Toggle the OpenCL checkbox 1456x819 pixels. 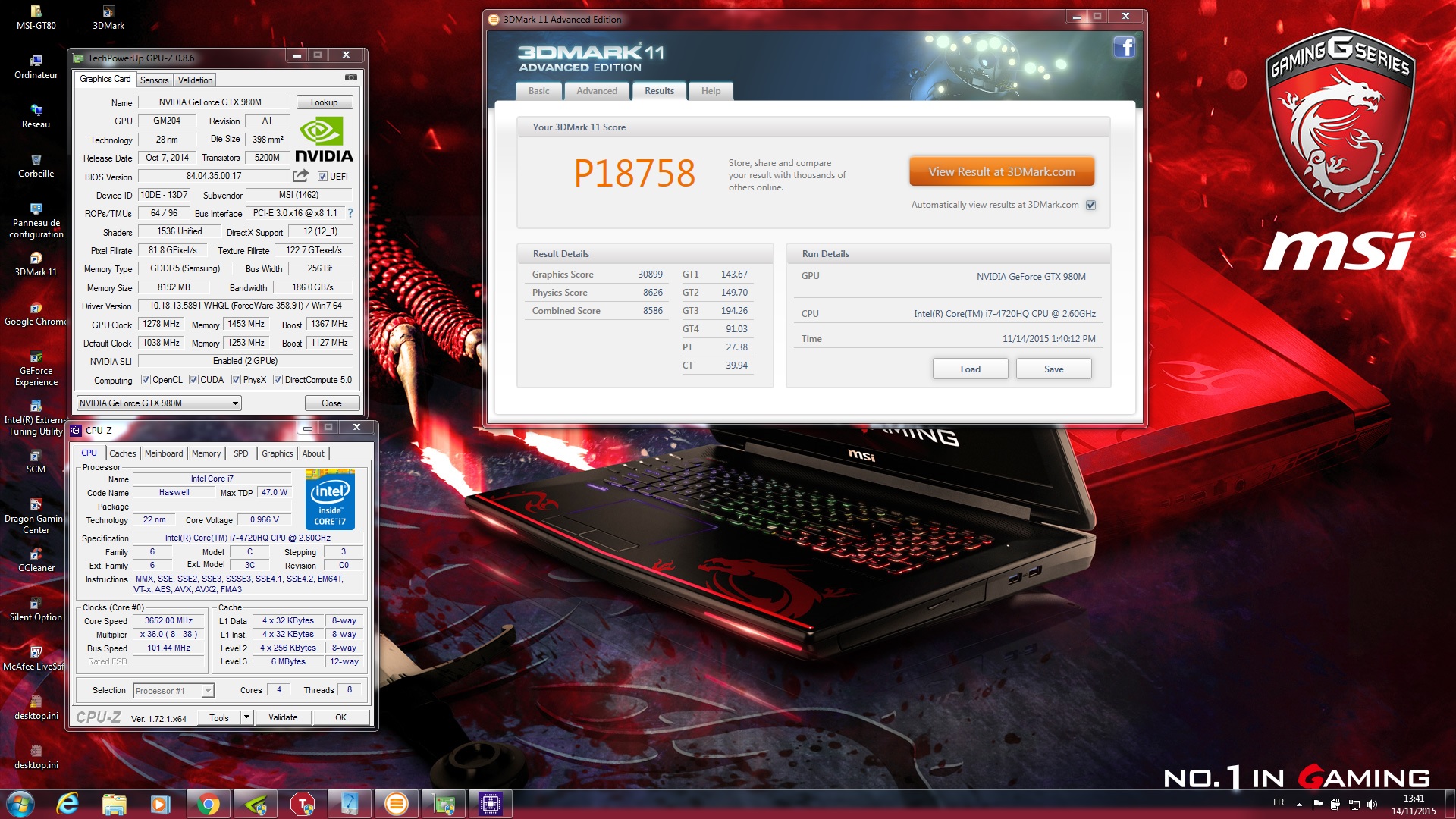(x=146, y=380)
